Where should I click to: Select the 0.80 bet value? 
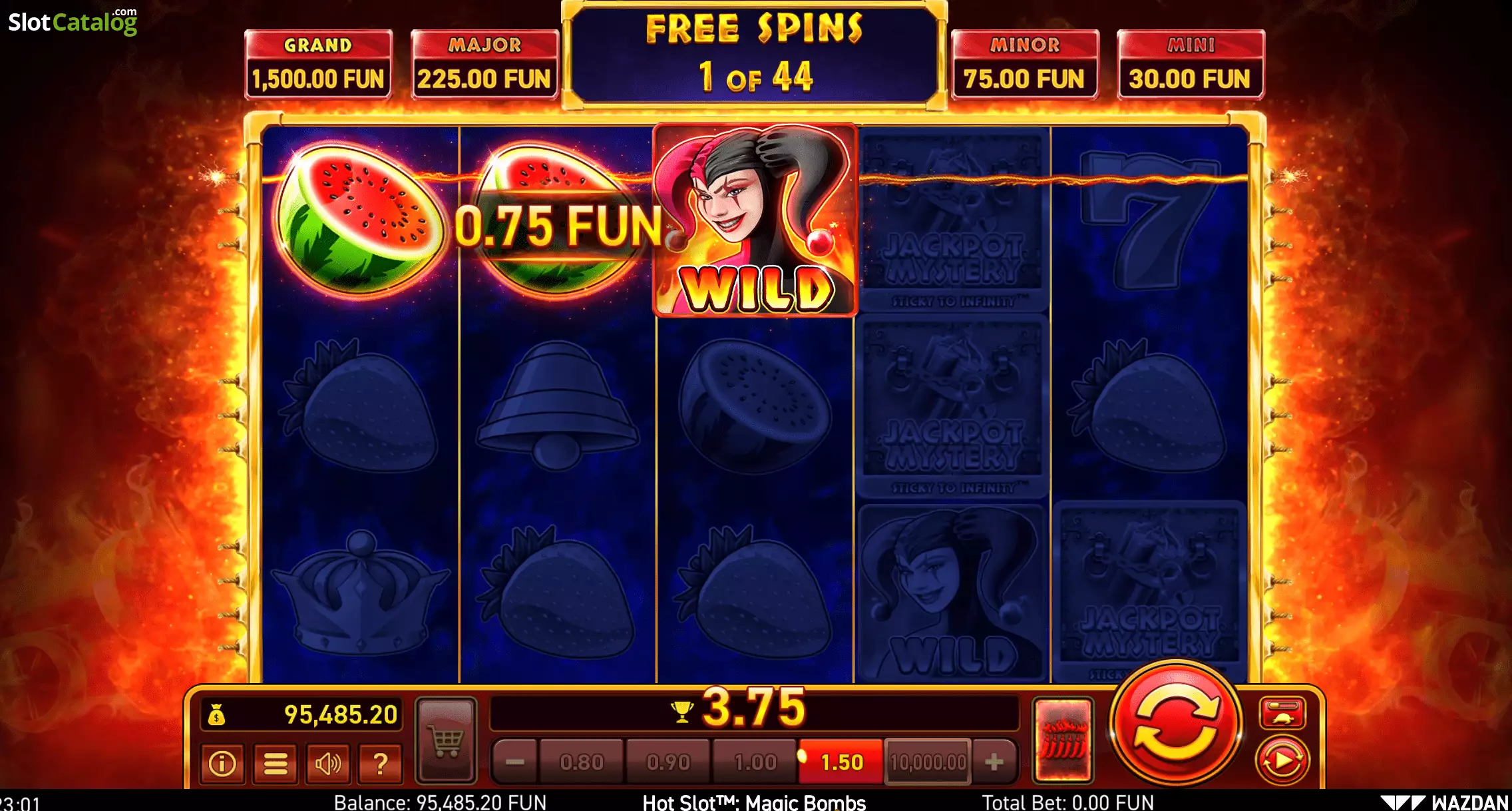pos(582,762)
